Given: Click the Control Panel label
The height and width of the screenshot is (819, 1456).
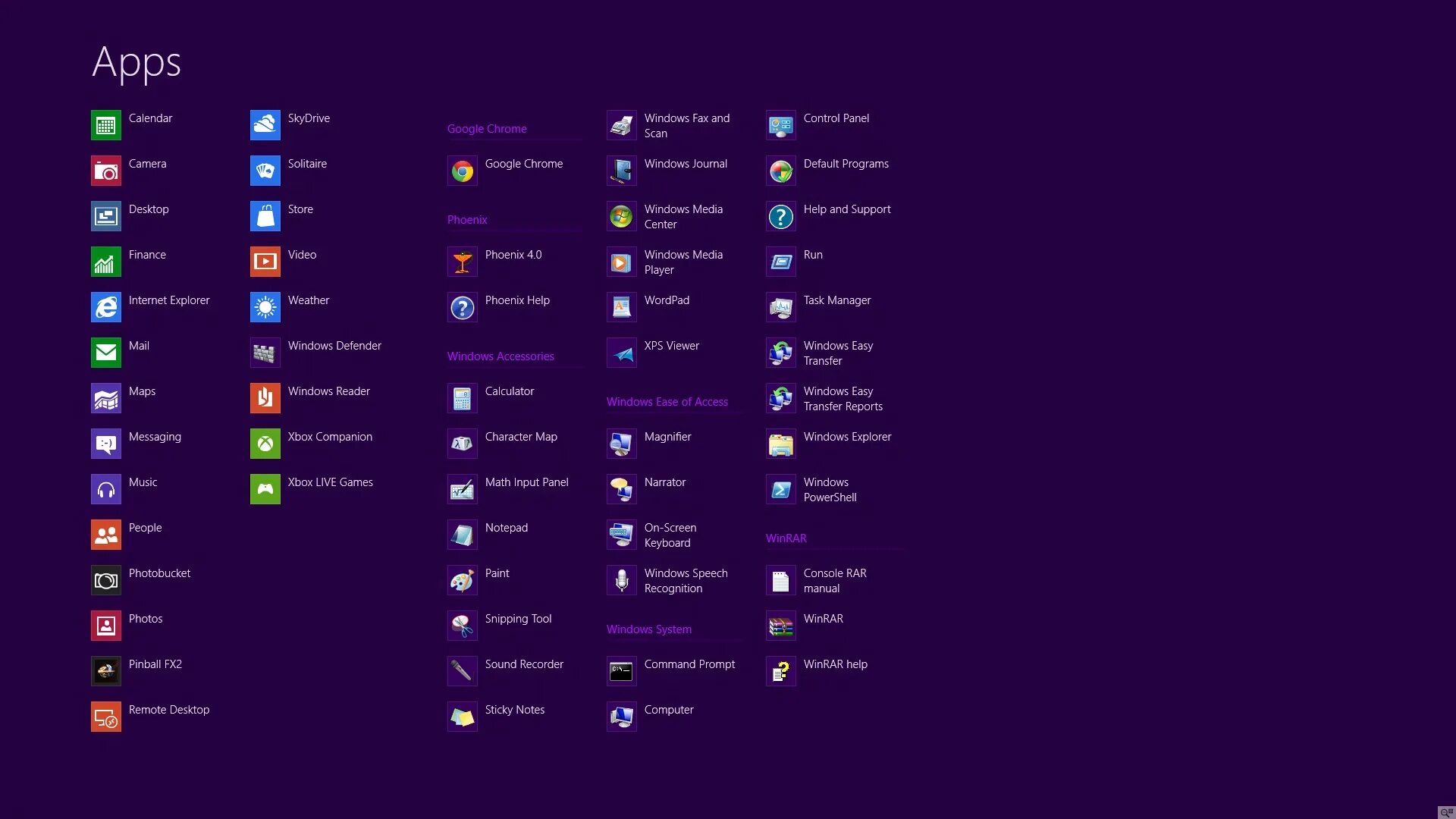Looking at the screenshot, I should click(836, 118).
